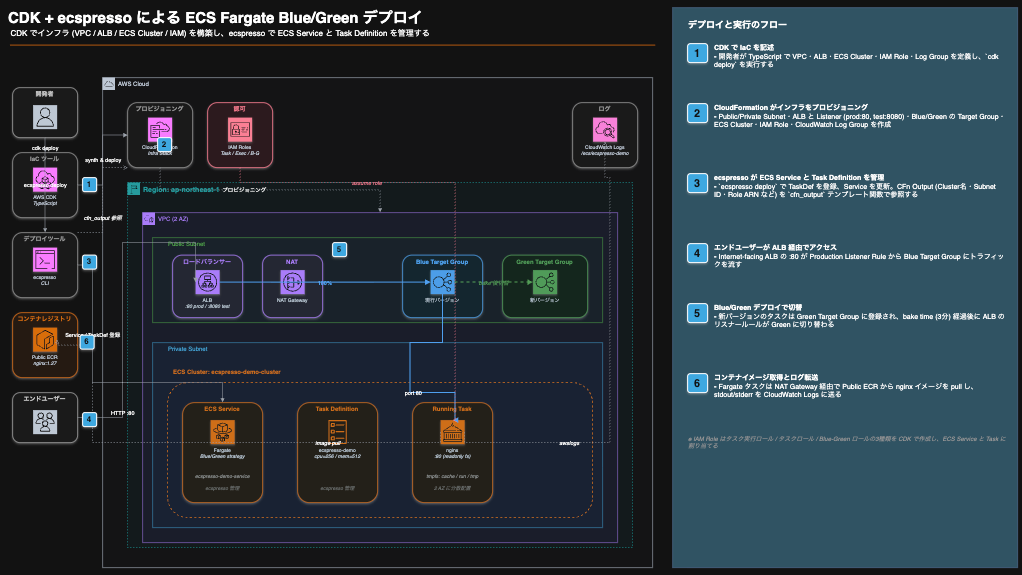This screenshot has height=575, width=1022.
Task: Click the end users group icon
Action: [45, 420]
